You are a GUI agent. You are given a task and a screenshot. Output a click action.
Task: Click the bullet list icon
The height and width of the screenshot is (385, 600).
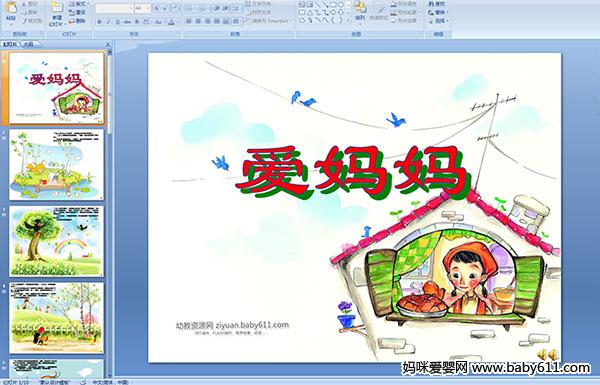tap(190, 8)
